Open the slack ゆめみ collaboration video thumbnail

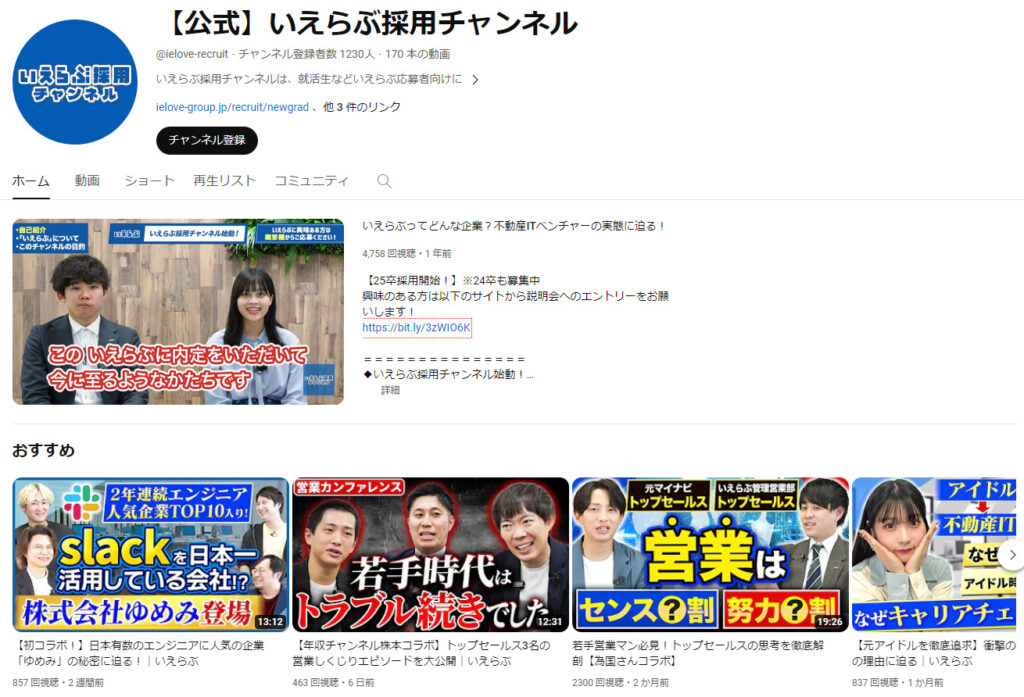150,554
